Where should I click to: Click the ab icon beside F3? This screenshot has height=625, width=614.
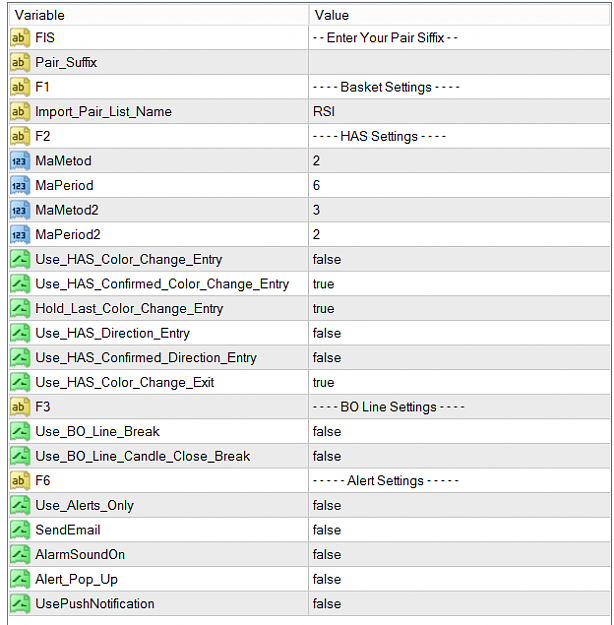(x=20, y=407)
